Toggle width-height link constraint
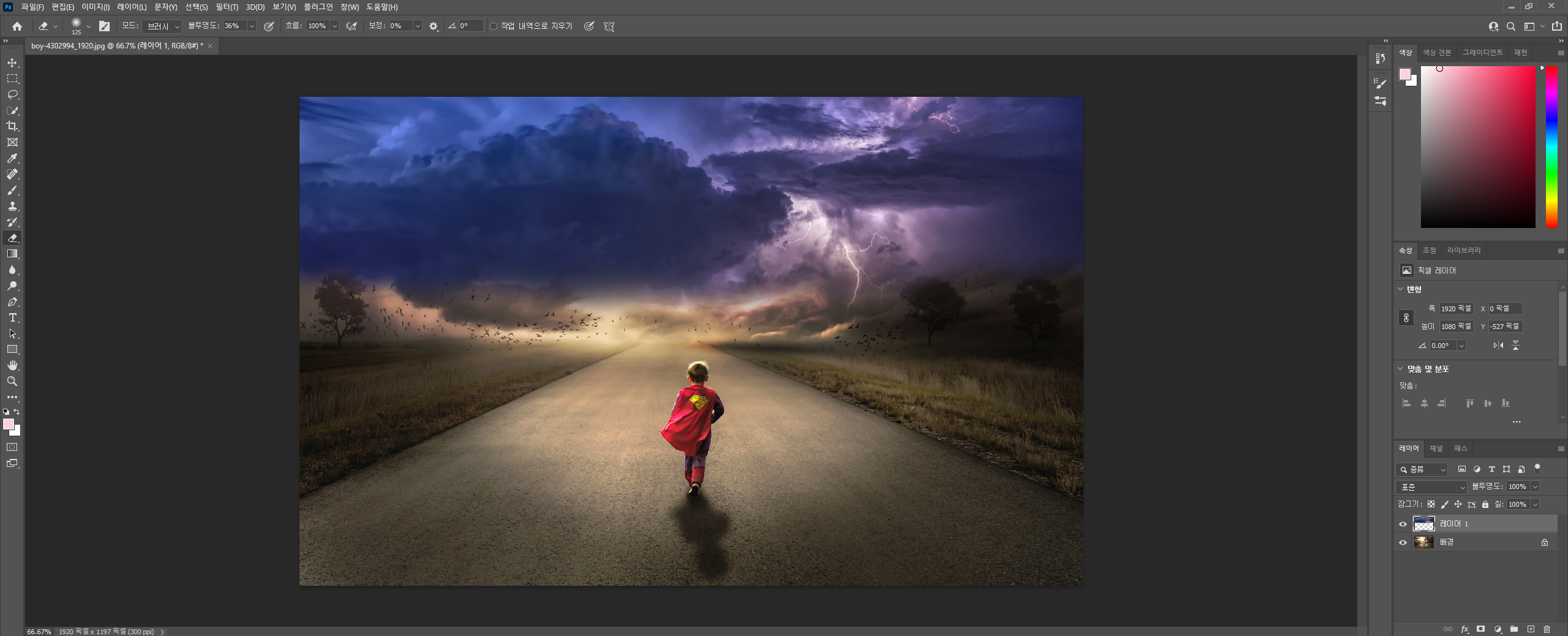 1406,317
